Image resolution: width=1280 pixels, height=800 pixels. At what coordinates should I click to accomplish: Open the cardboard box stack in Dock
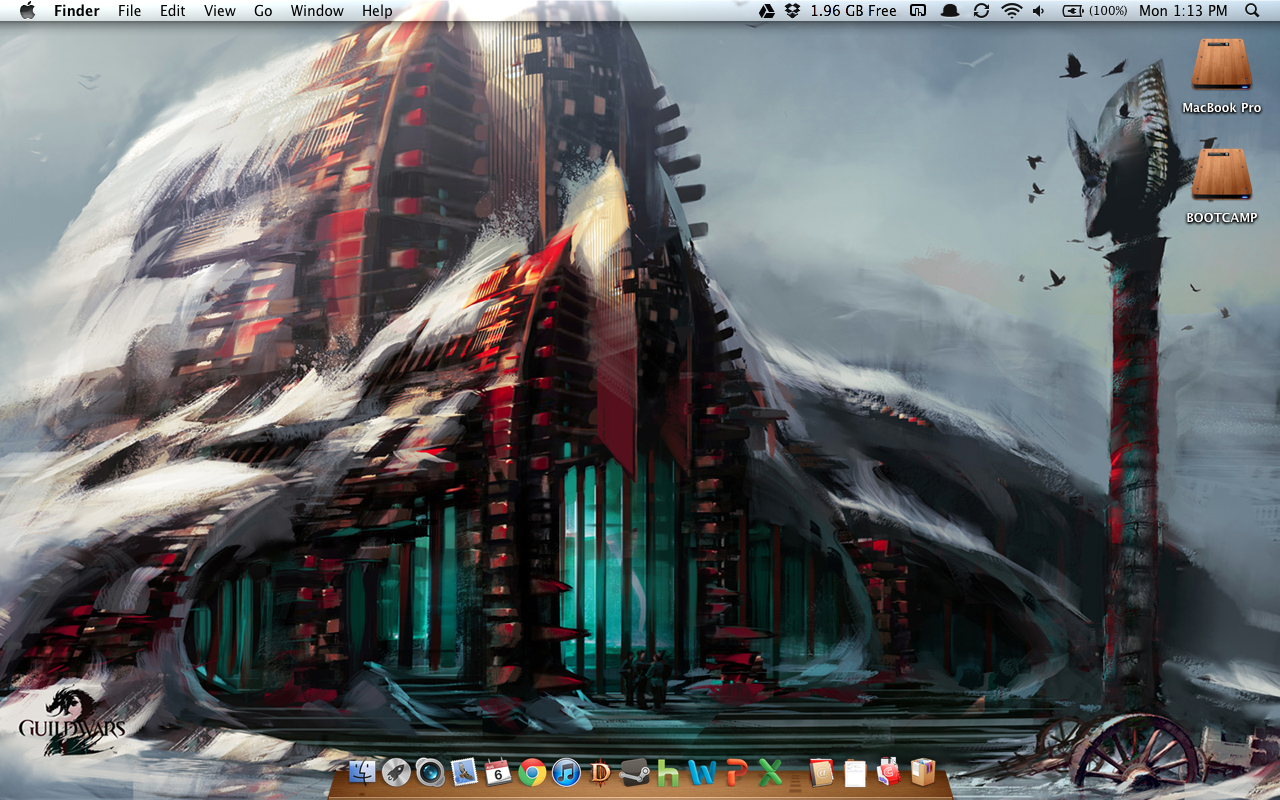point(923,772)
